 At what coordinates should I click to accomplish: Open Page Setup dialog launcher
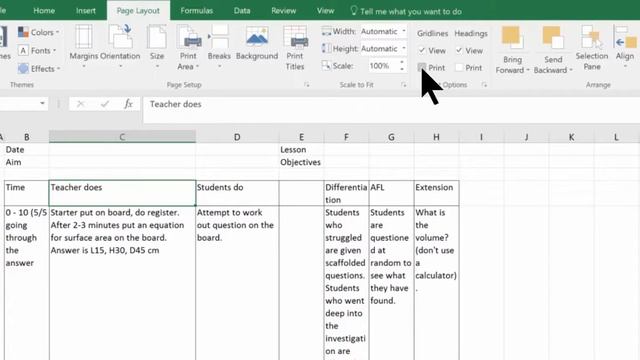pyautogui.click(x=307, y=85)
